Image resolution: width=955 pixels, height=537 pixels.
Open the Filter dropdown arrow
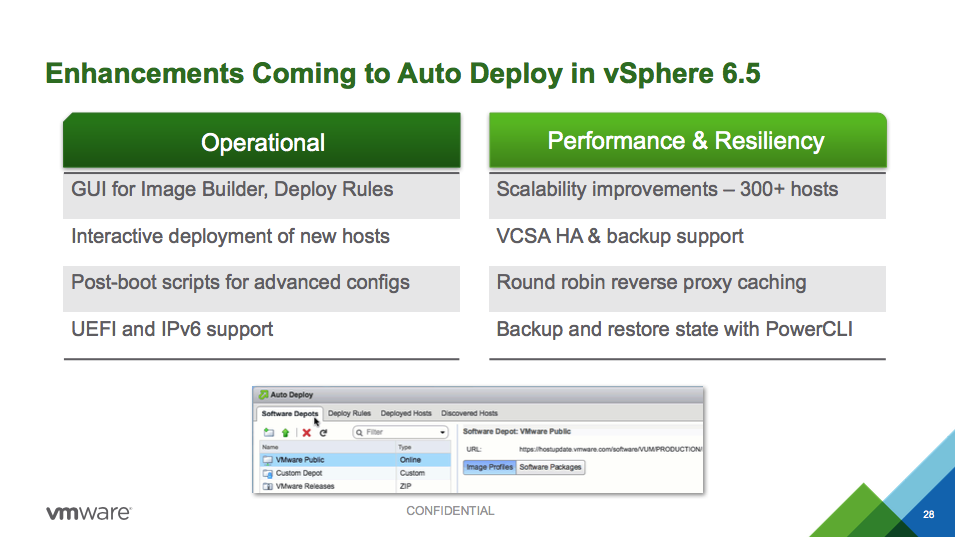click(x=442, y=432)
